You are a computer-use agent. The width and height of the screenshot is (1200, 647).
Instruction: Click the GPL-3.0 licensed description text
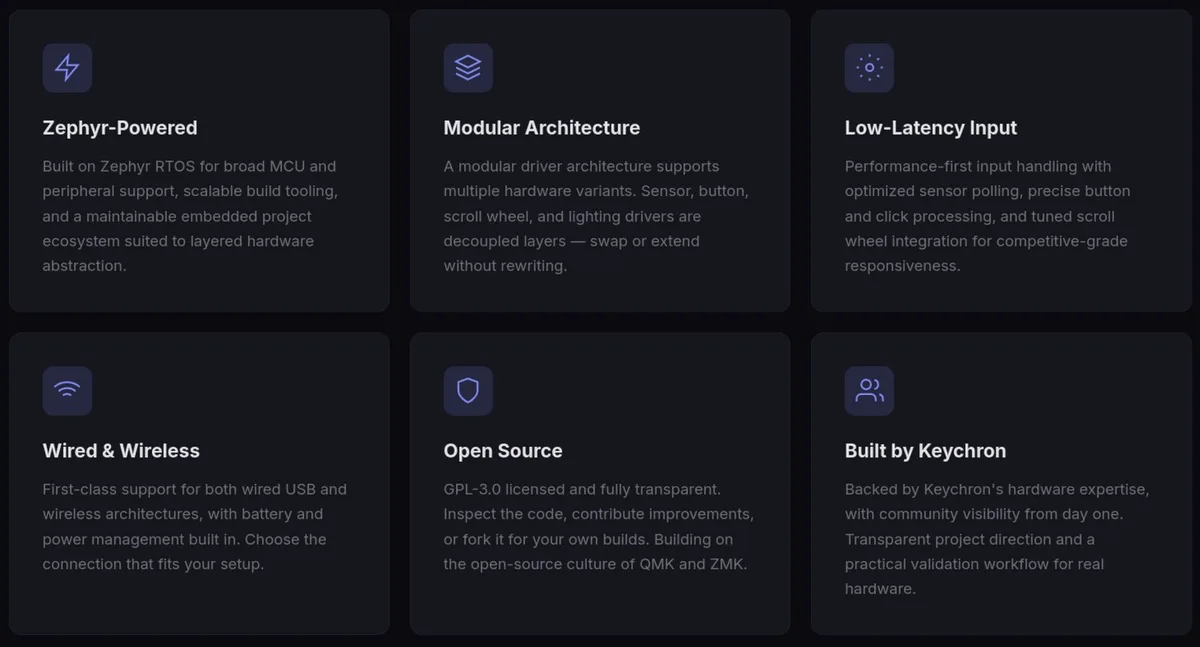[599, 527]
